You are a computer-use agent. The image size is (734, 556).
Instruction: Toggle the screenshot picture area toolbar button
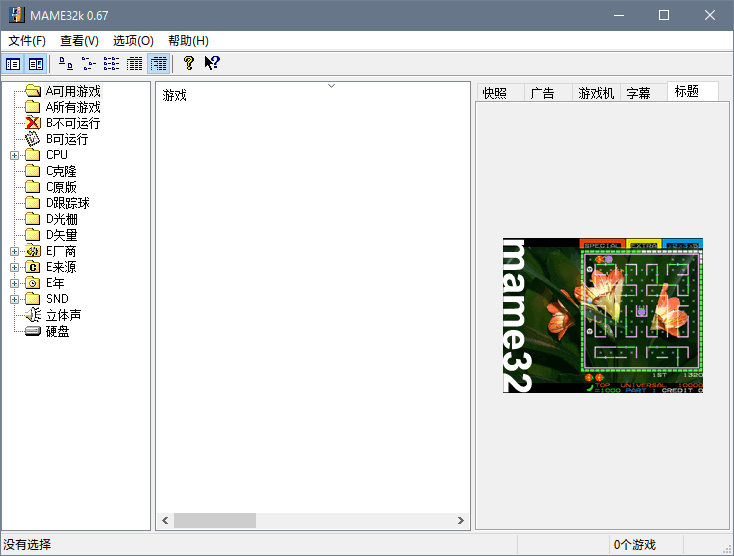pos(36,64)
